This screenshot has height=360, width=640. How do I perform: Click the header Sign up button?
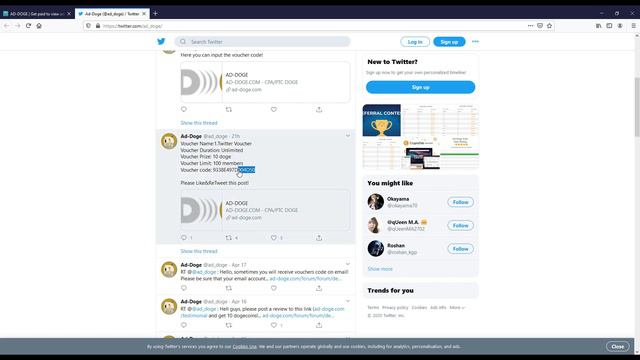[x=449, y=42]
